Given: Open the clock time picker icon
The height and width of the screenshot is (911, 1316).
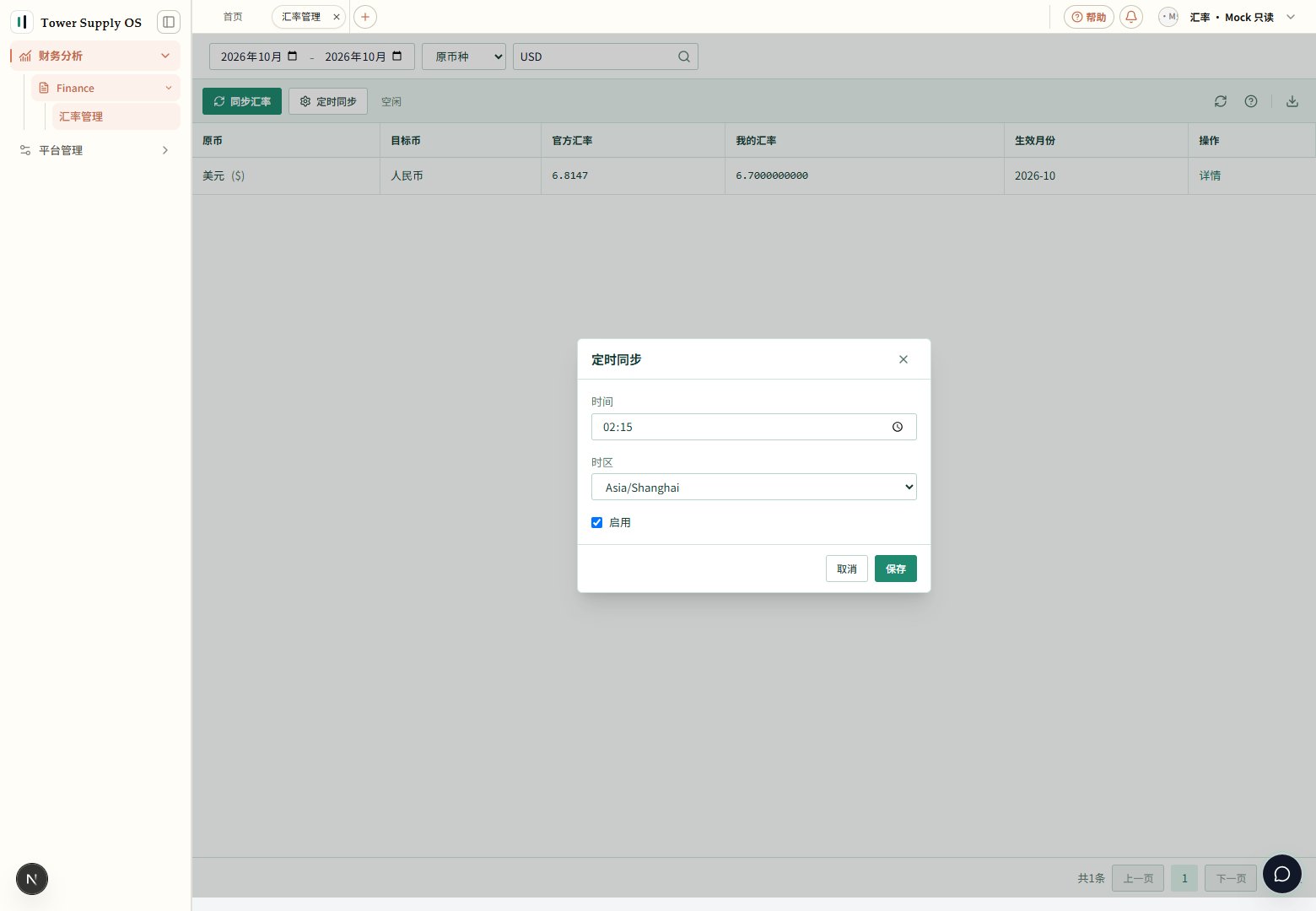Looking at the screenshot, I should tap(898, 427).
